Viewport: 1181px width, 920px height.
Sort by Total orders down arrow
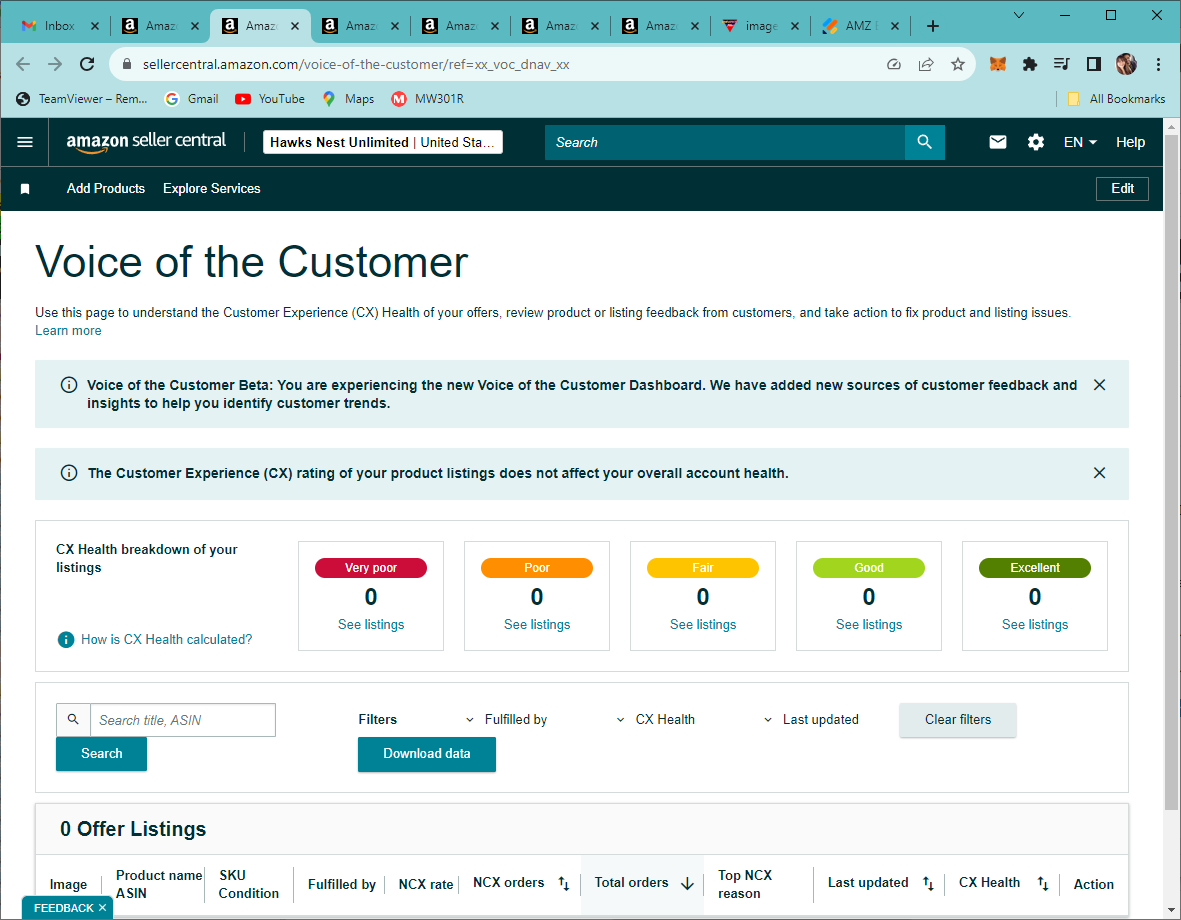pyautogui.click(x=687, y=883)
